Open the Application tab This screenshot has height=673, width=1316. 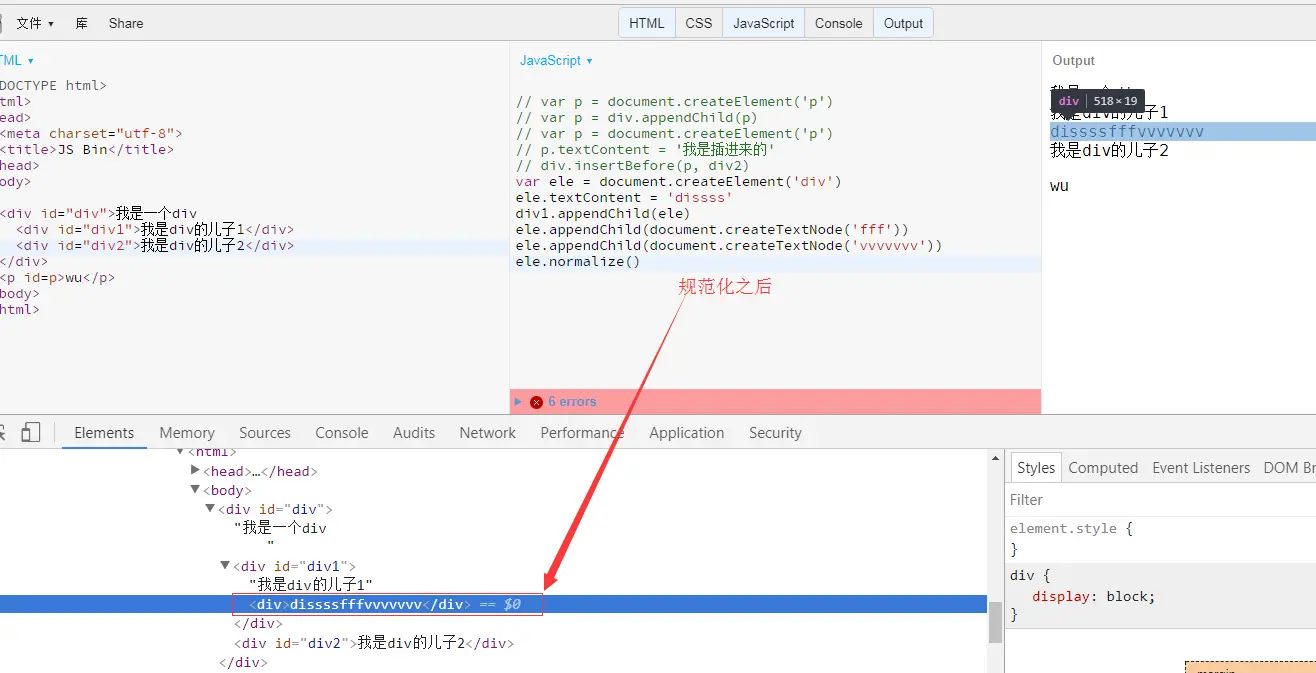point(686,433)
